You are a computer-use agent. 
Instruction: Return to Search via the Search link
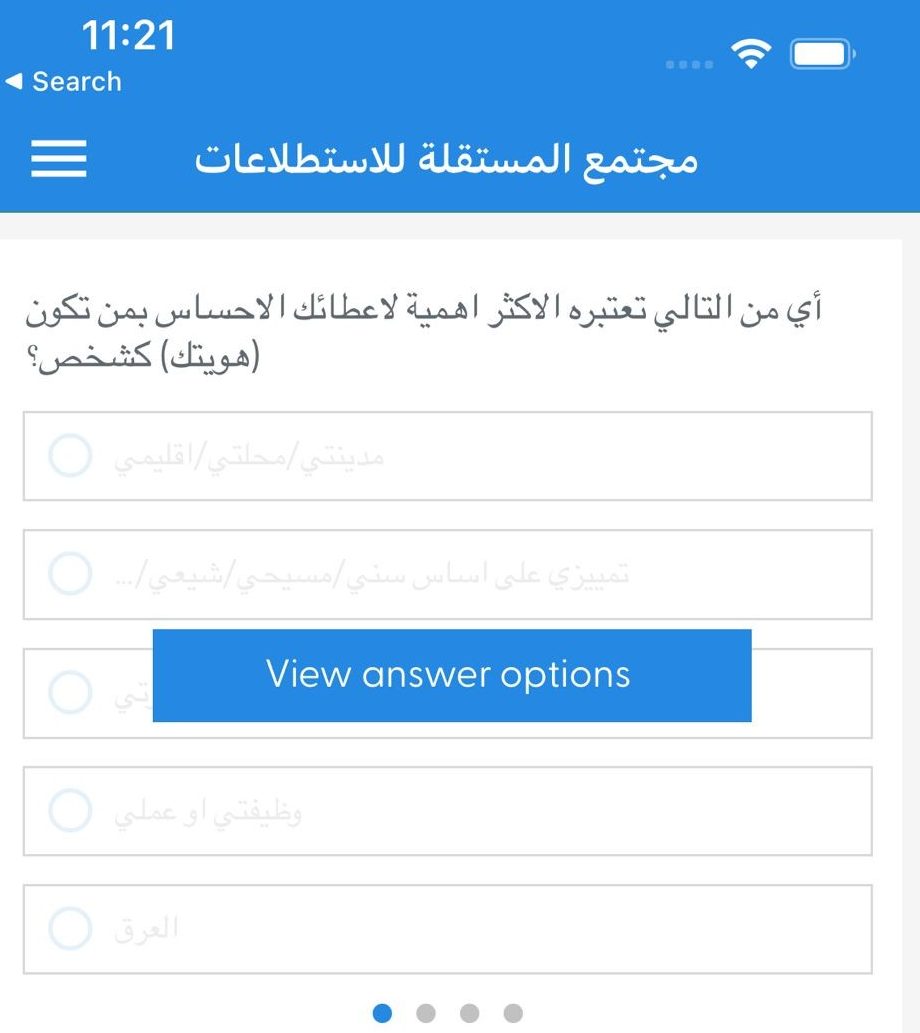(x=76, y=81)
